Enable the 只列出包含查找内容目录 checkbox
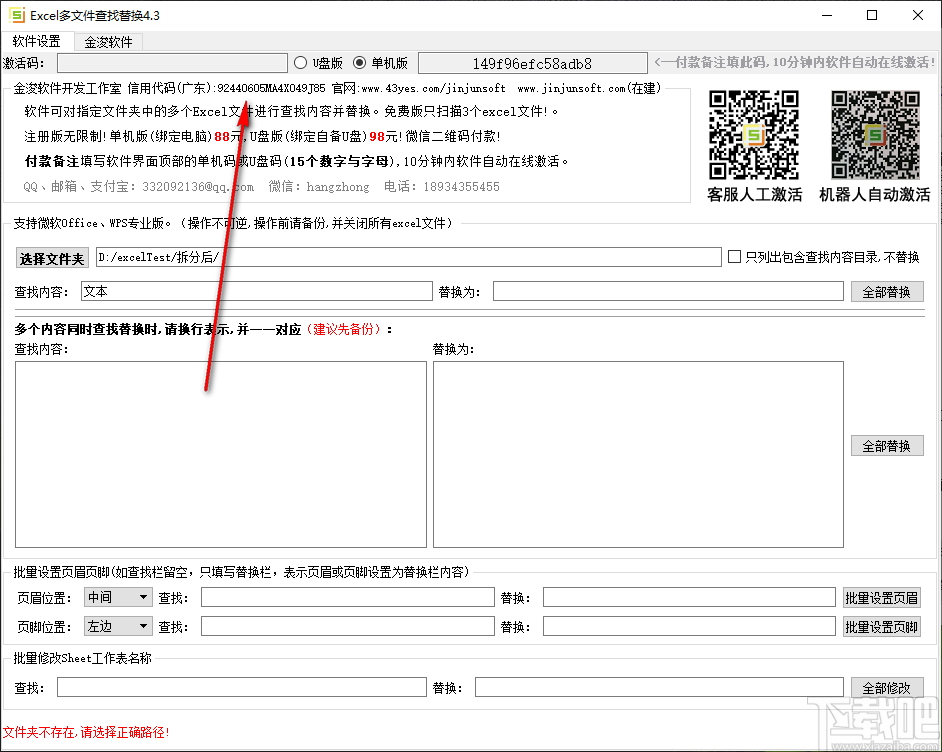This screenshot has height=752, width=942. (732, 257)
